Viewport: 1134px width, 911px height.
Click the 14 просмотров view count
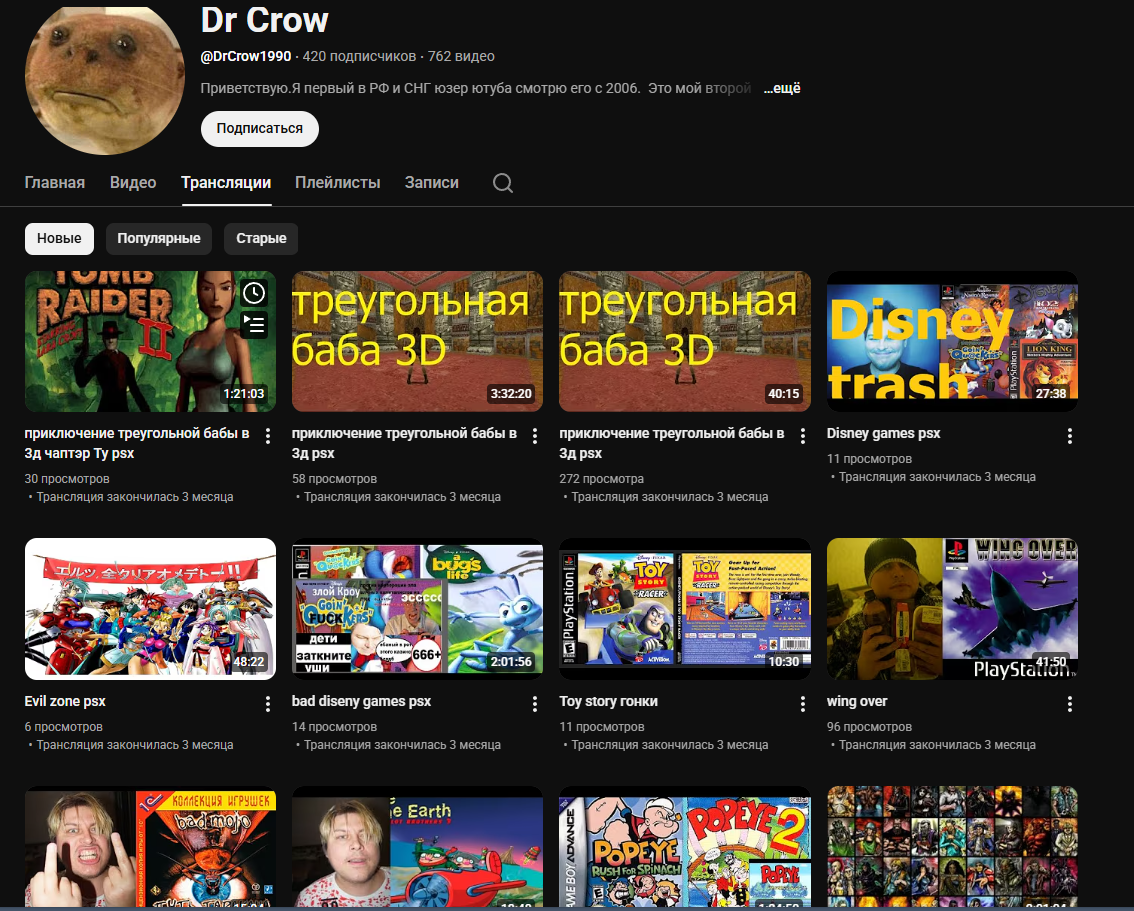tap(334, 727)
